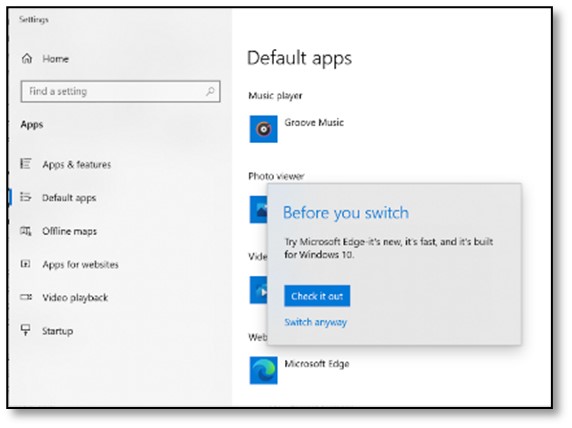Click the magnifier icon in search box
Image resolution: width=572 pixels, height=428 pixels.
pos(210,91)
